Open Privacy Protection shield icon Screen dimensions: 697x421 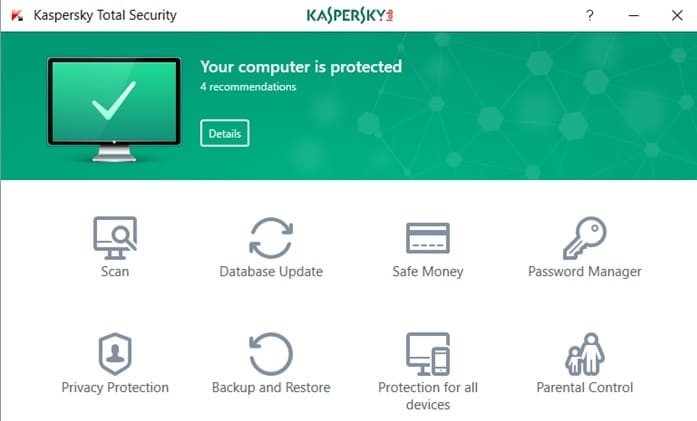point(115,354)
